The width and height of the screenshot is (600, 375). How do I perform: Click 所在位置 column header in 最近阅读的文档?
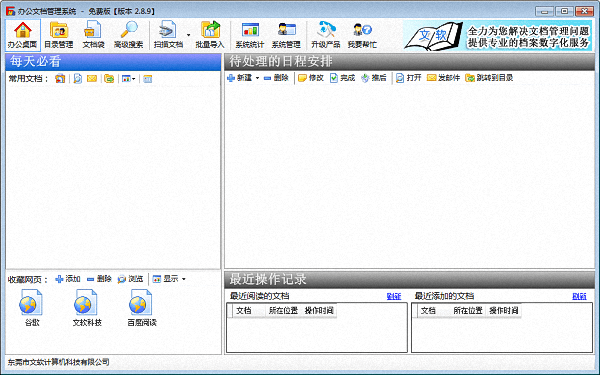[x=283, y=311]
